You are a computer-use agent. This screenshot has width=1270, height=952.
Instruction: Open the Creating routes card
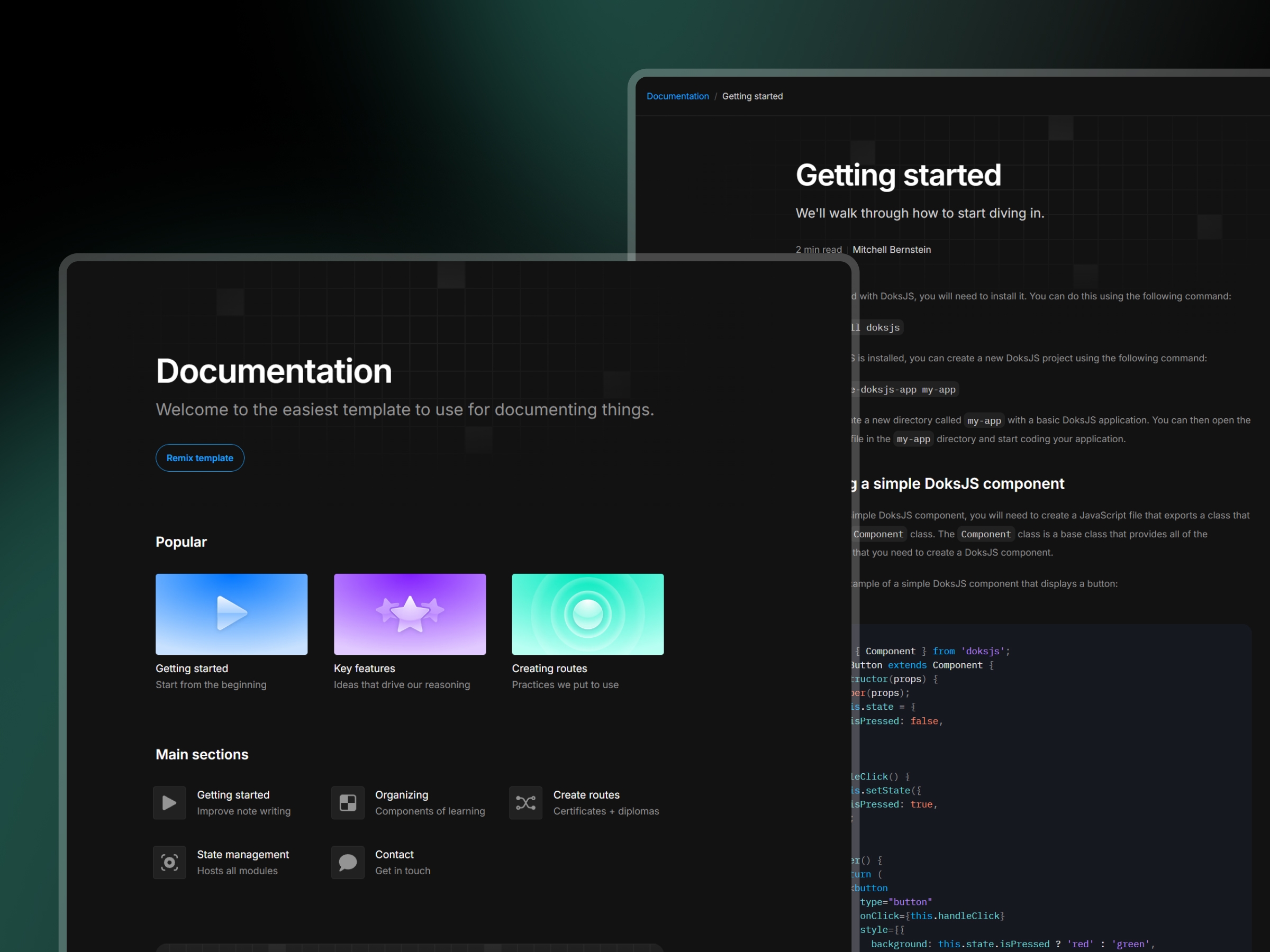click(x=587, y=614)
